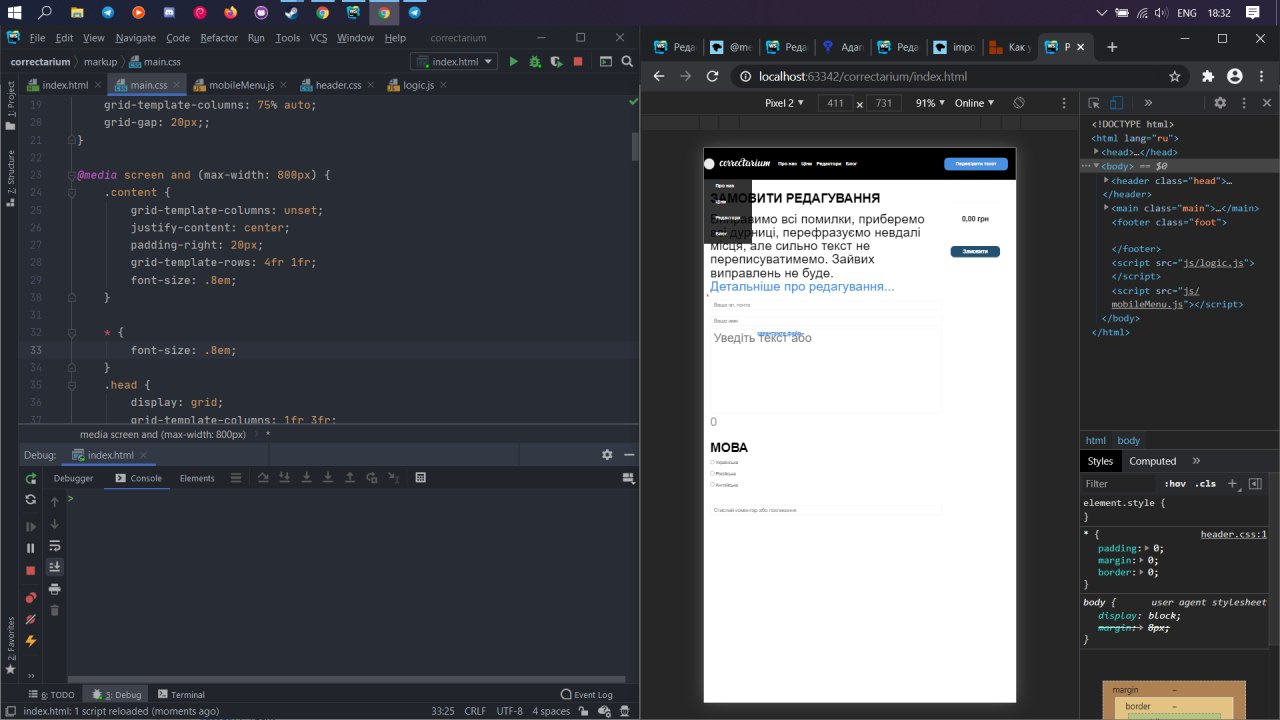Stop execution via red square in WebStorm toolbar
Viewport: 1280px width, 720px height.
click(578, 62)
